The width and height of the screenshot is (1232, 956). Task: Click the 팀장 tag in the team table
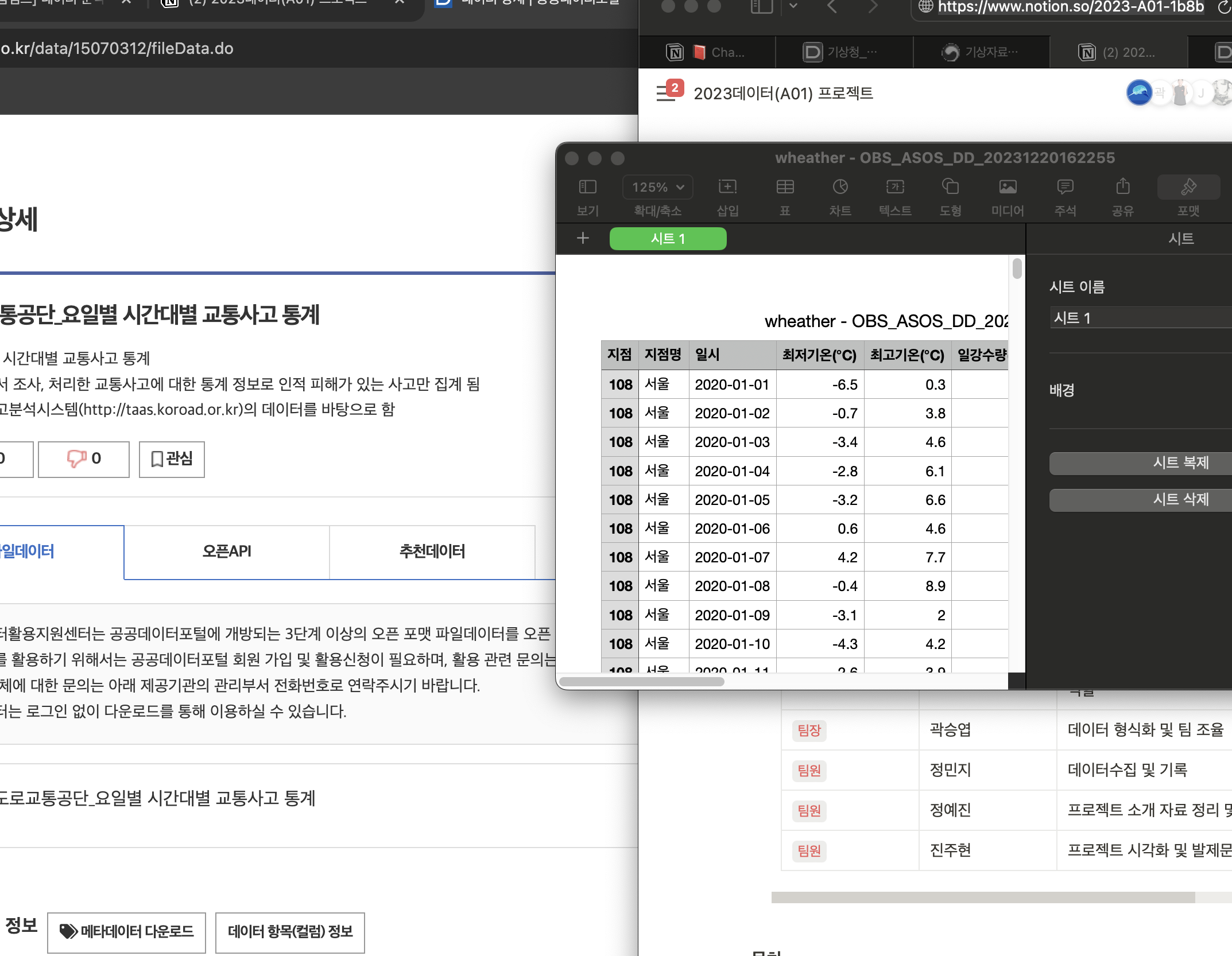point(809,730)
